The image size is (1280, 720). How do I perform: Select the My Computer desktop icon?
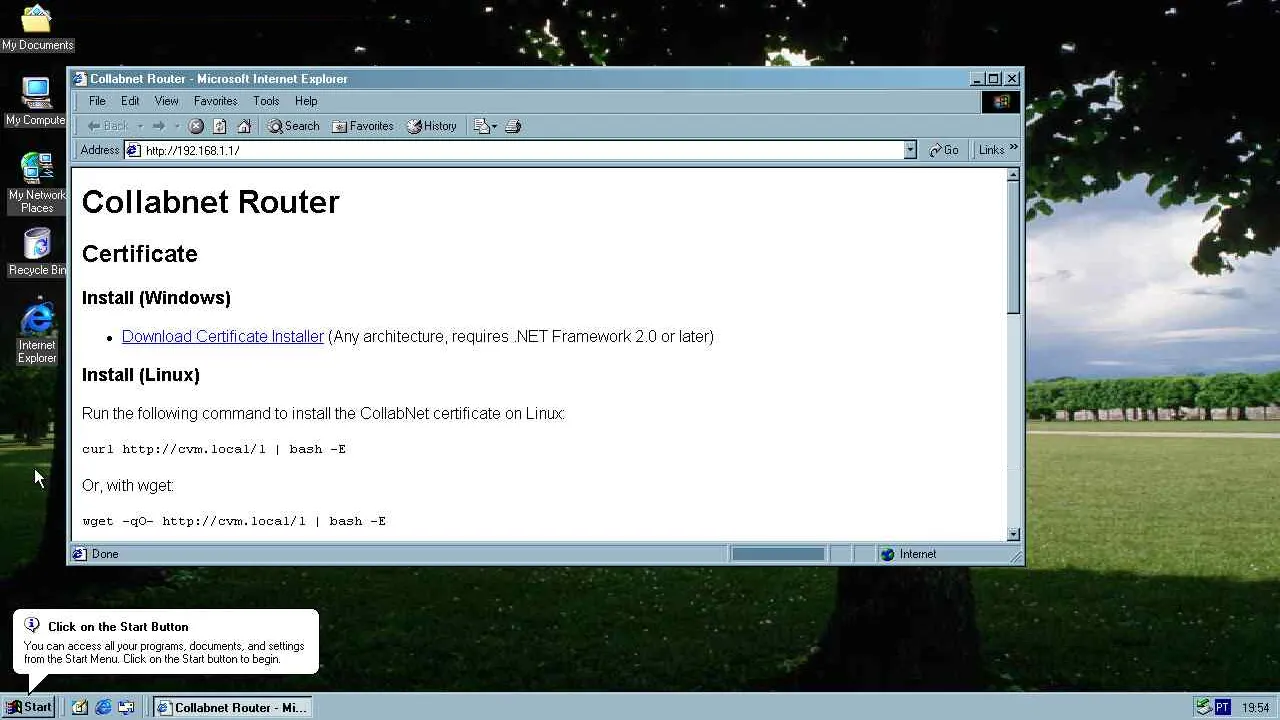point(36,102)
